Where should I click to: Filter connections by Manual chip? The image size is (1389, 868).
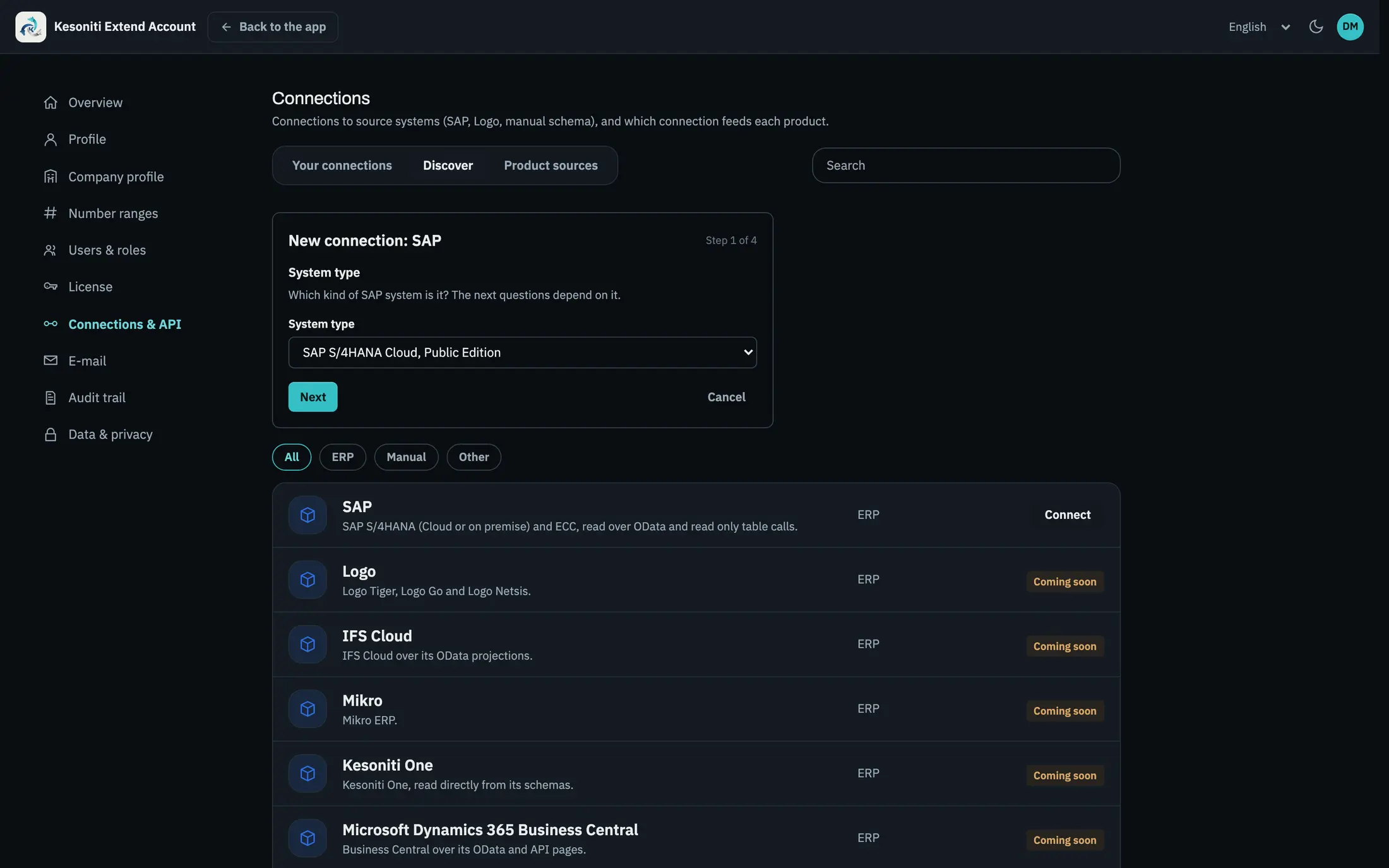406,457
